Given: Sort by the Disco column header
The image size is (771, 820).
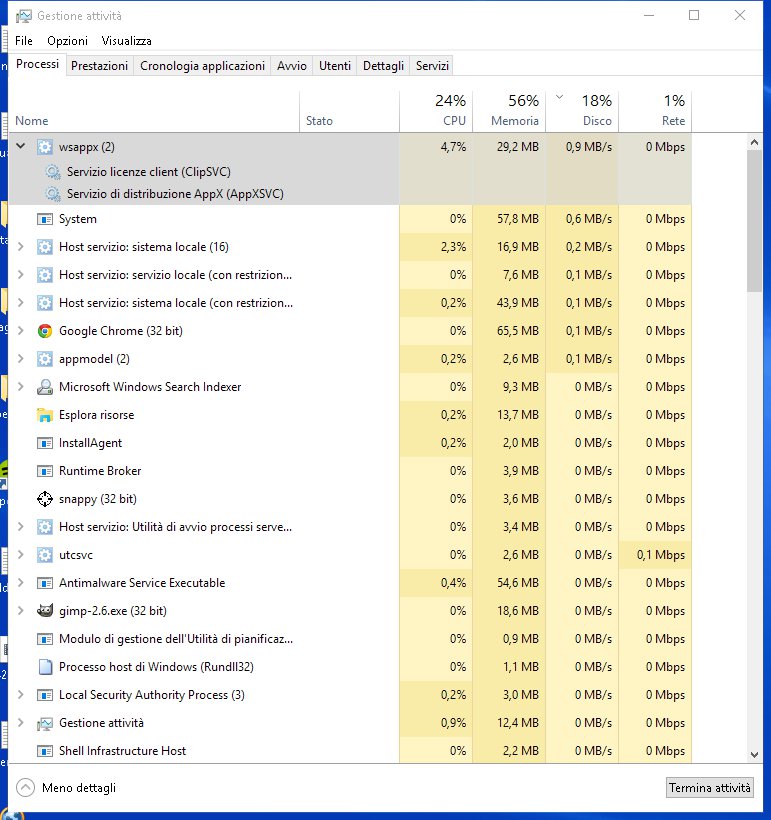Looking at the screenshot, I should [583, 111].
